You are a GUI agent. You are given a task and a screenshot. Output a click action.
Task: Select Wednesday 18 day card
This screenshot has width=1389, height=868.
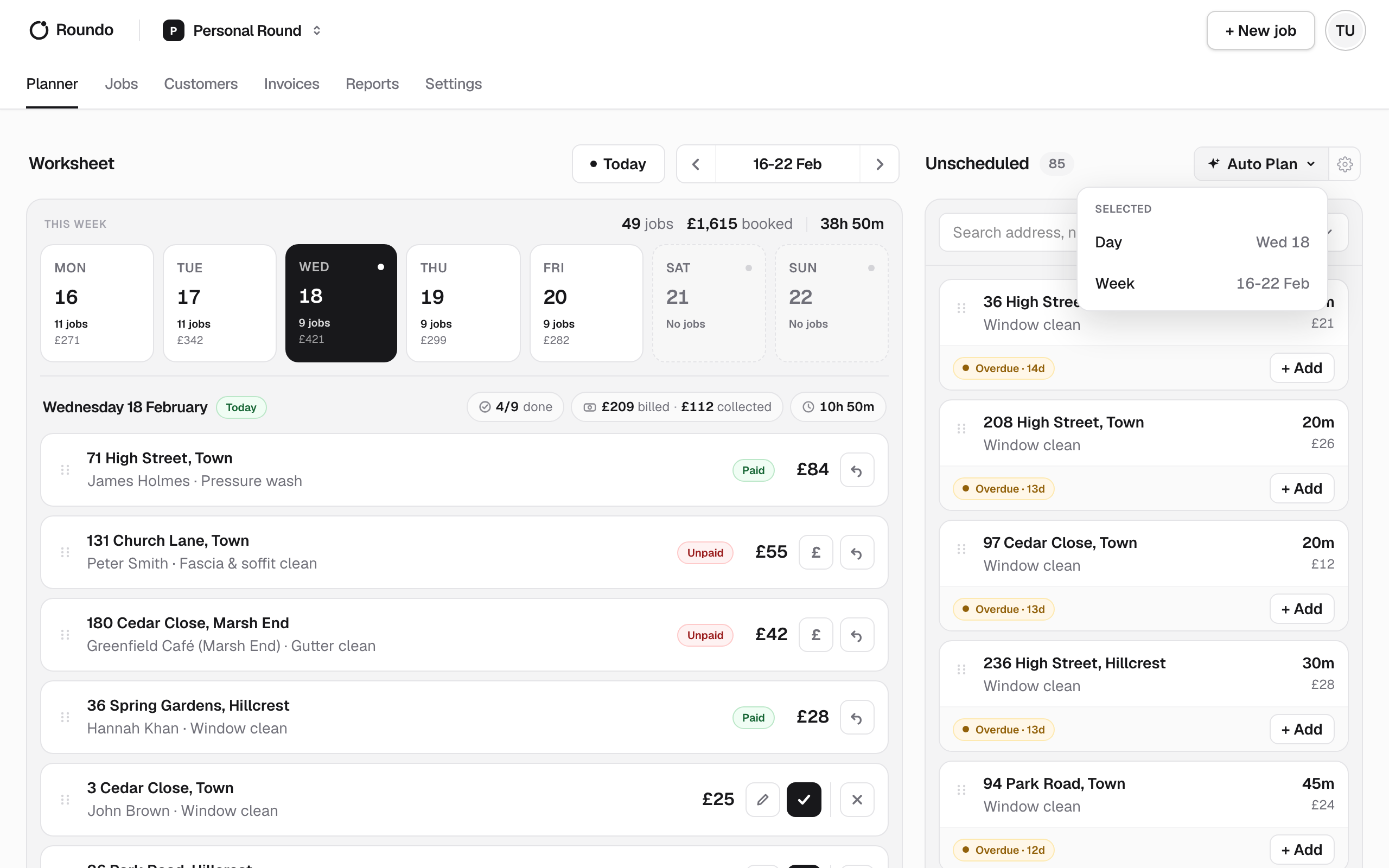[341, 303]
